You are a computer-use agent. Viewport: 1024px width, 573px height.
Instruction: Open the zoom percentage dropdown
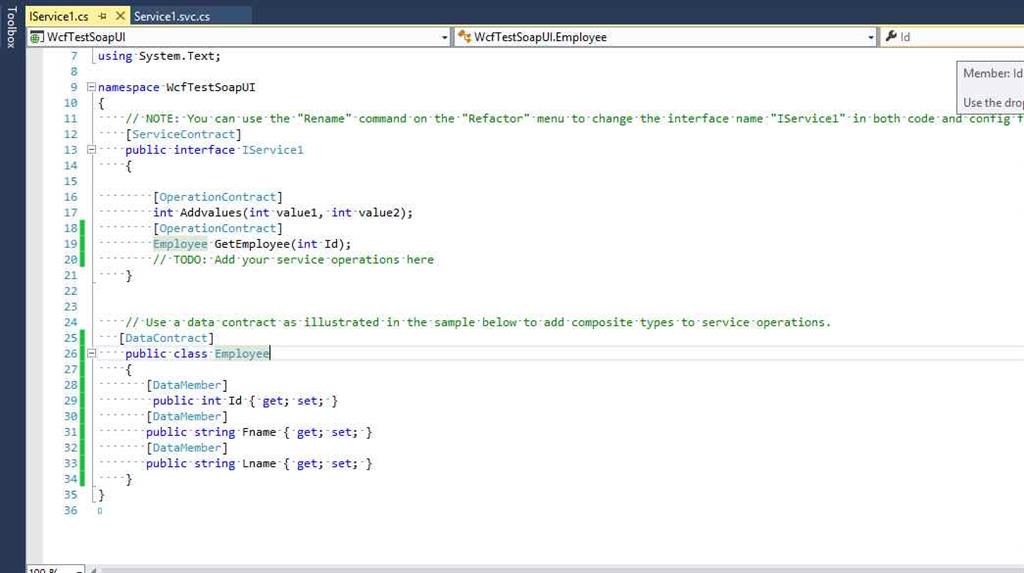coord(79,570)
